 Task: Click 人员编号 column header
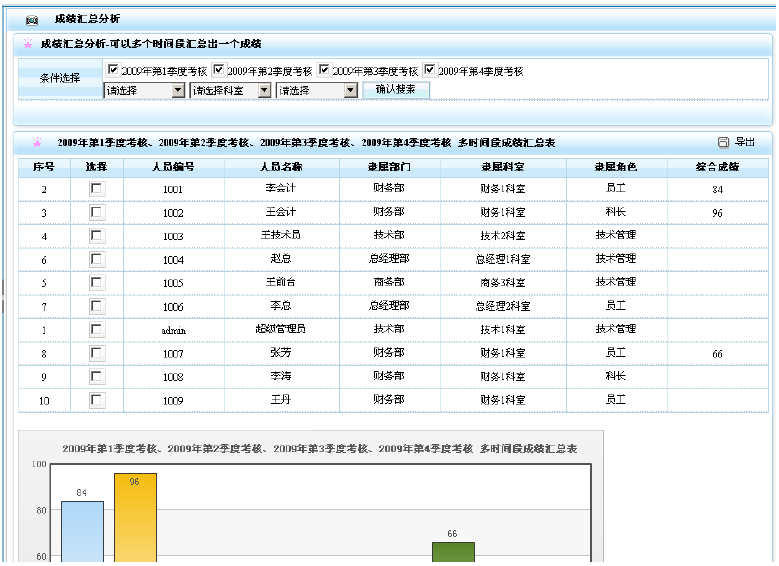click(173, 167)
